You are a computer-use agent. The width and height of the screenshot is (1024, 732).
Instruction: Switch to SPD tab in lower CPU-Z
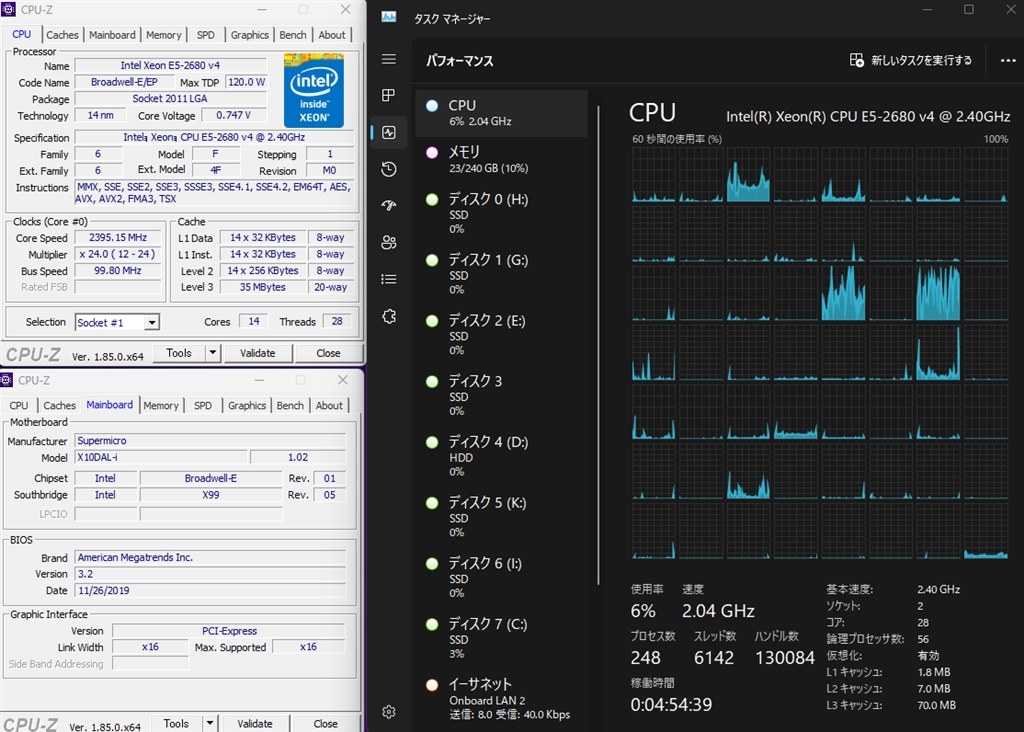[x=203, y=406]
